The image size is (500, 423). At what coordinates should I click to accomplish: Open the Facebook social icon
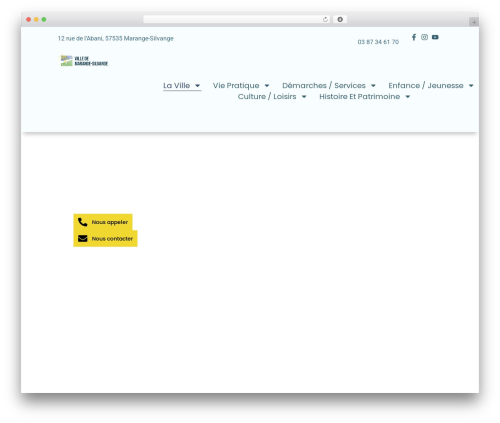click(x=414, y=37)
